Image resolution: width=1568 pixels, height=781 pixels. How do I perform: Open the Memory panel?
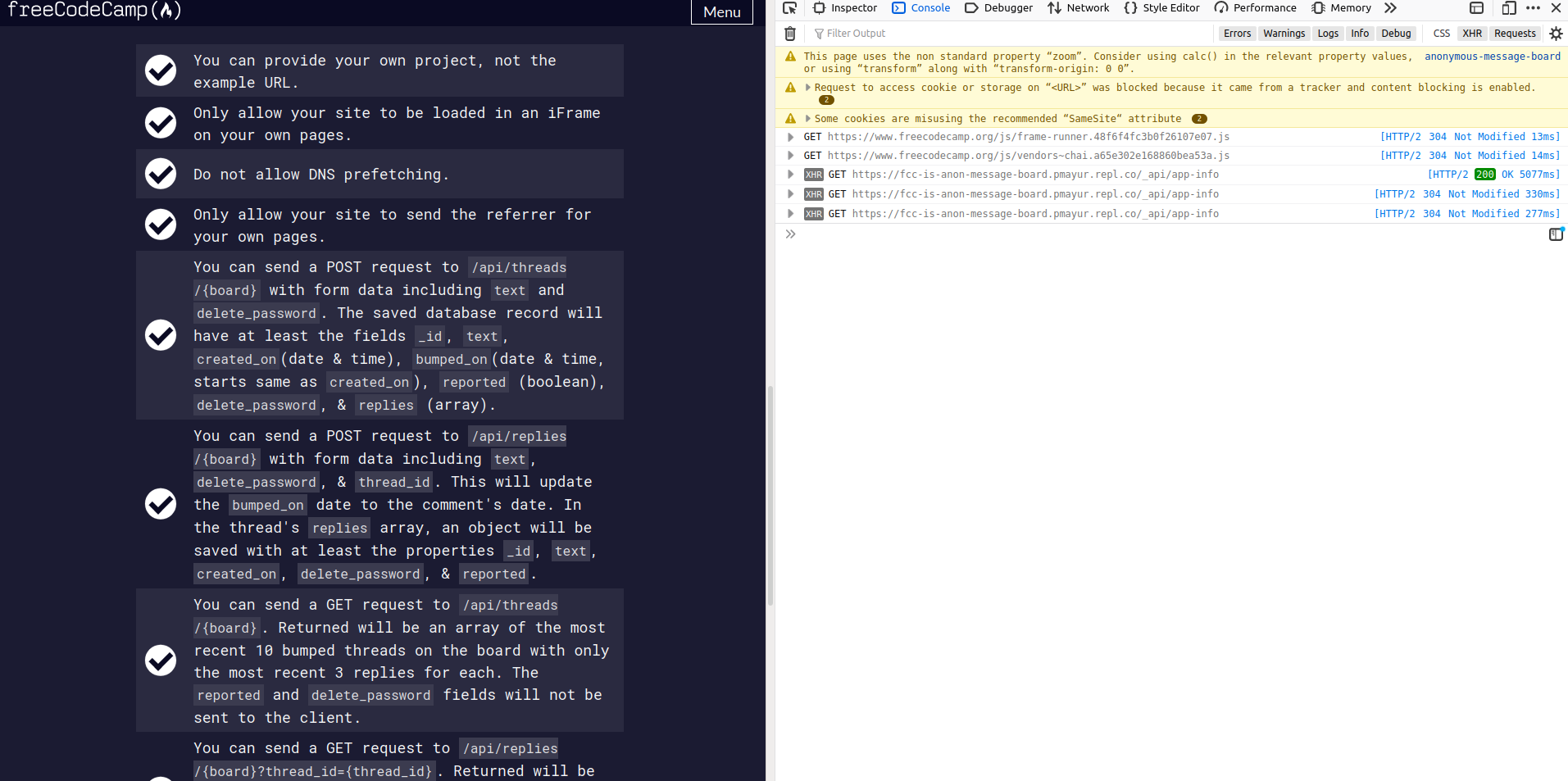click(1341, 7)
